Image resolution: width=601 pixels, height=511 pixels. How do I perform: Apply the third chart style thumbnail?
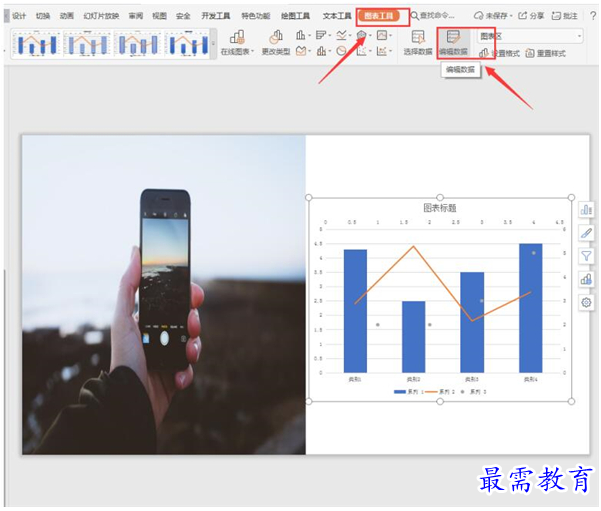138,44
